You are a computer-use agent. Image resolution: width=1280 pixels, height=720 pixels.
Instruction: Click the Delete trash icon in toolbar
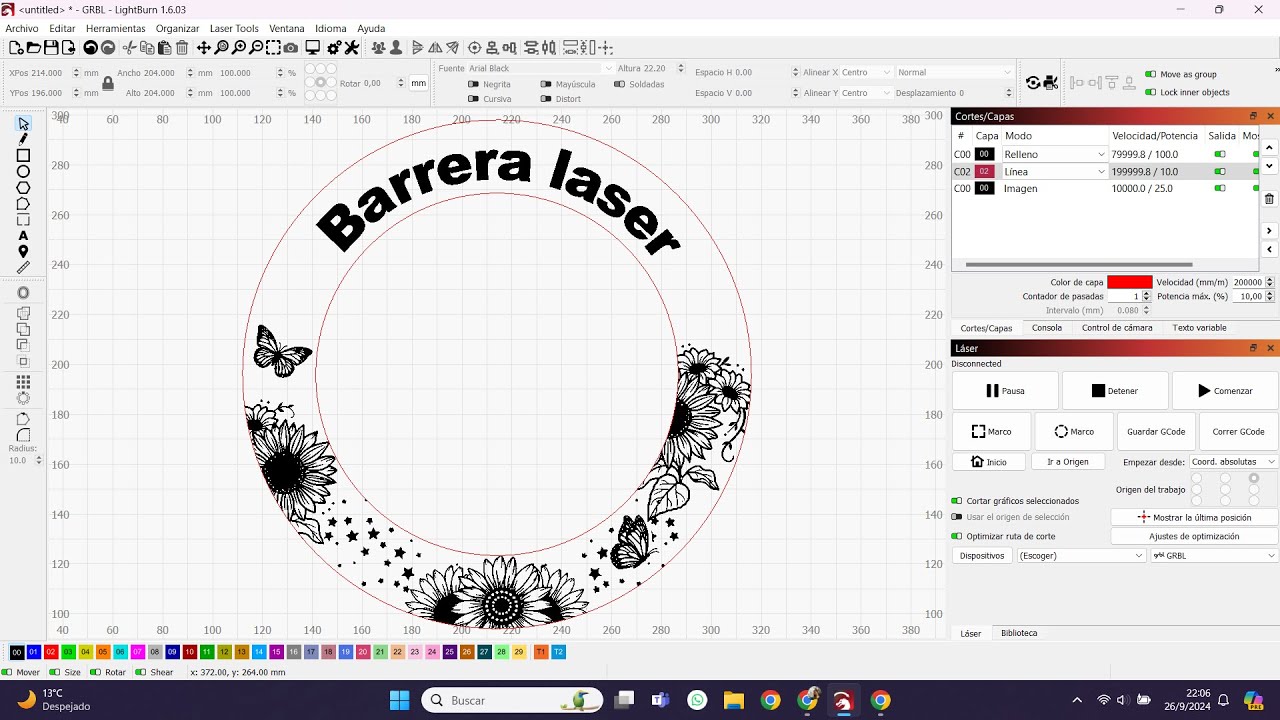click(x=182, y=48)
